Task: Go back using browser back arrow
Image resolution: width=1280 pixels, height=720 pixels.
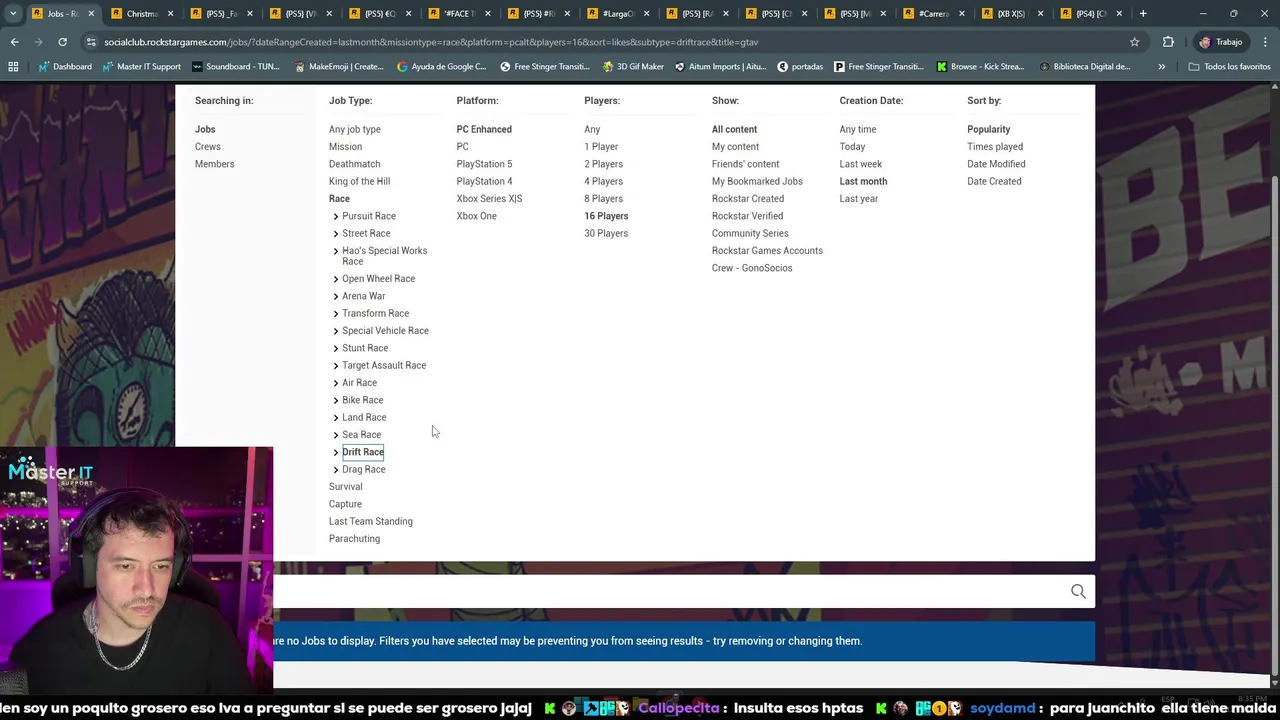Action: point(14,42)
